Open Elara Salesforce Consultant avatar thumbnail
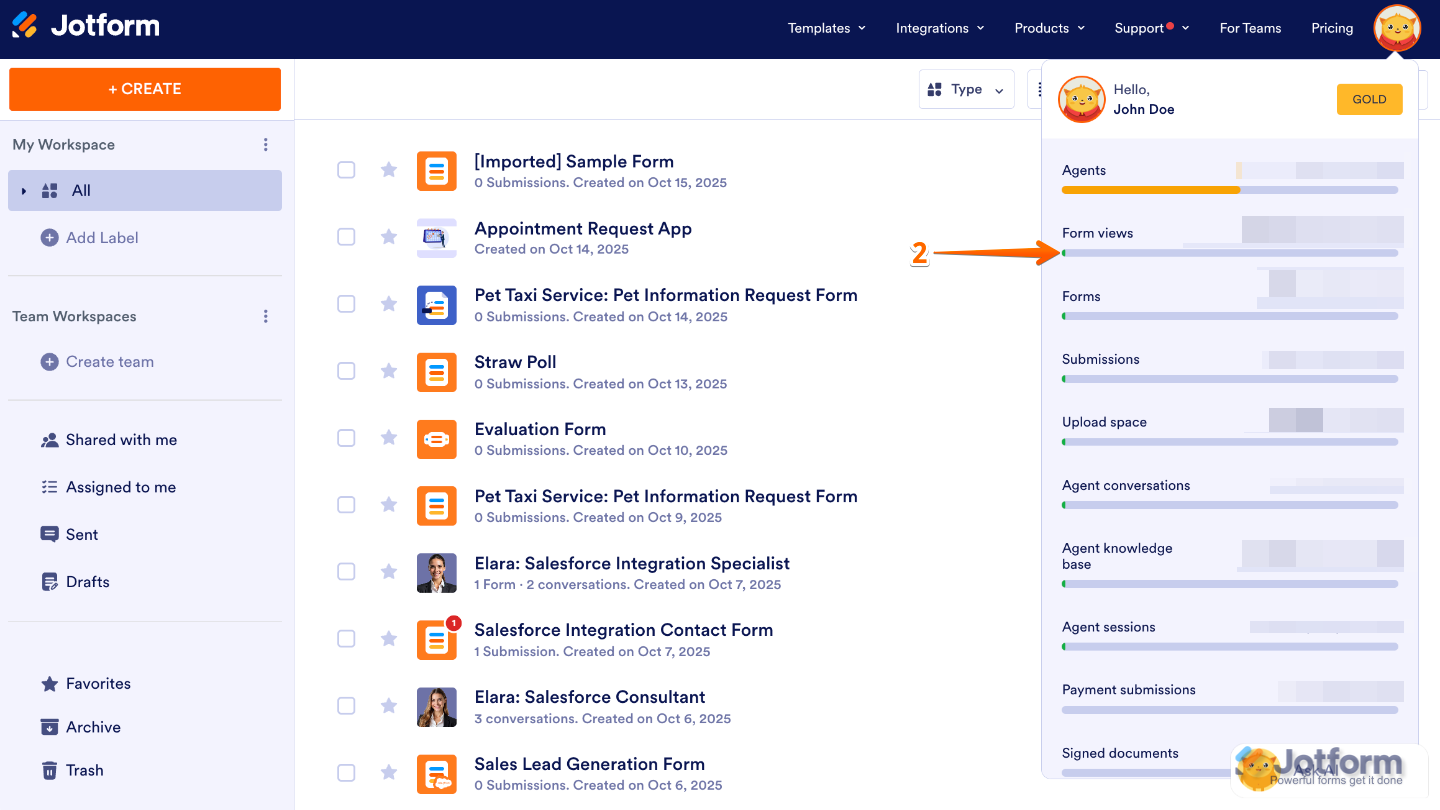This screenshot has width=1440, height=810. pyautogui.click(x=437, y=707)
